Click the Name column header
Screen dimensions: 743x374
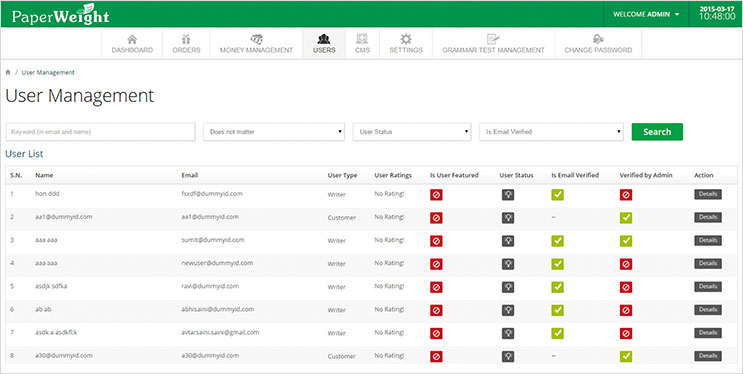tap(44, 175)
